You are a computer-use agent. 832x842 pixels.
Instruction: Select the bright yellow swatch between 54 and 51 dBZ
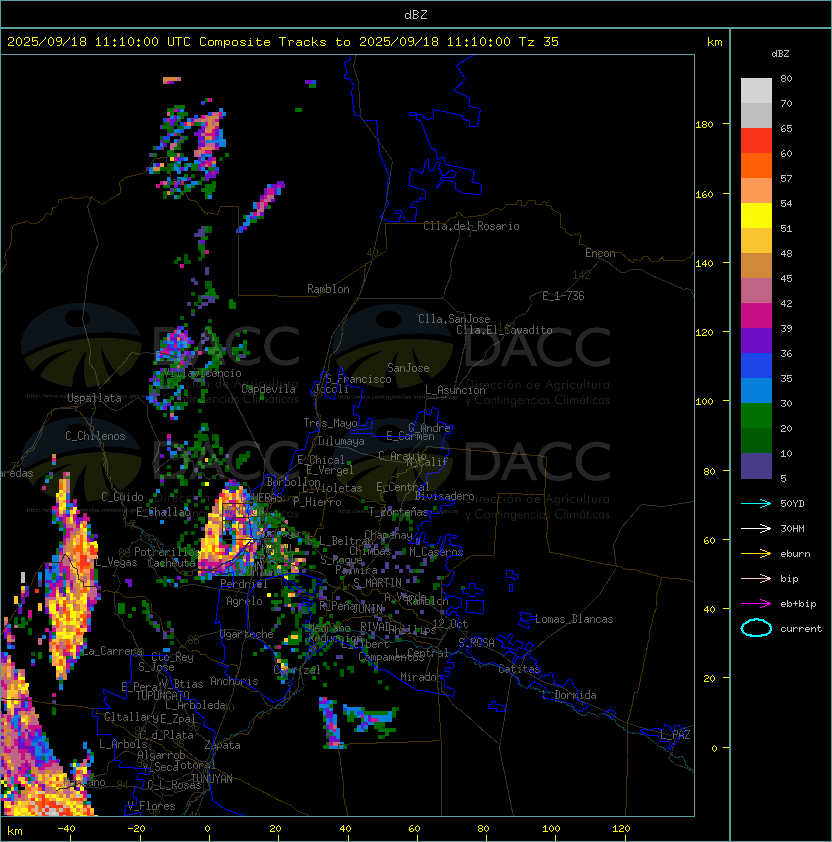coord(756,215)
